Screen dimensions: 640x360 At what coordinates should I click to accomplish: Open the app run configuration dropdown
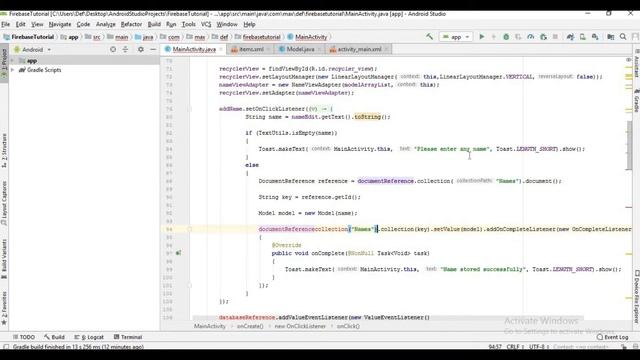[x=456, y=37]
